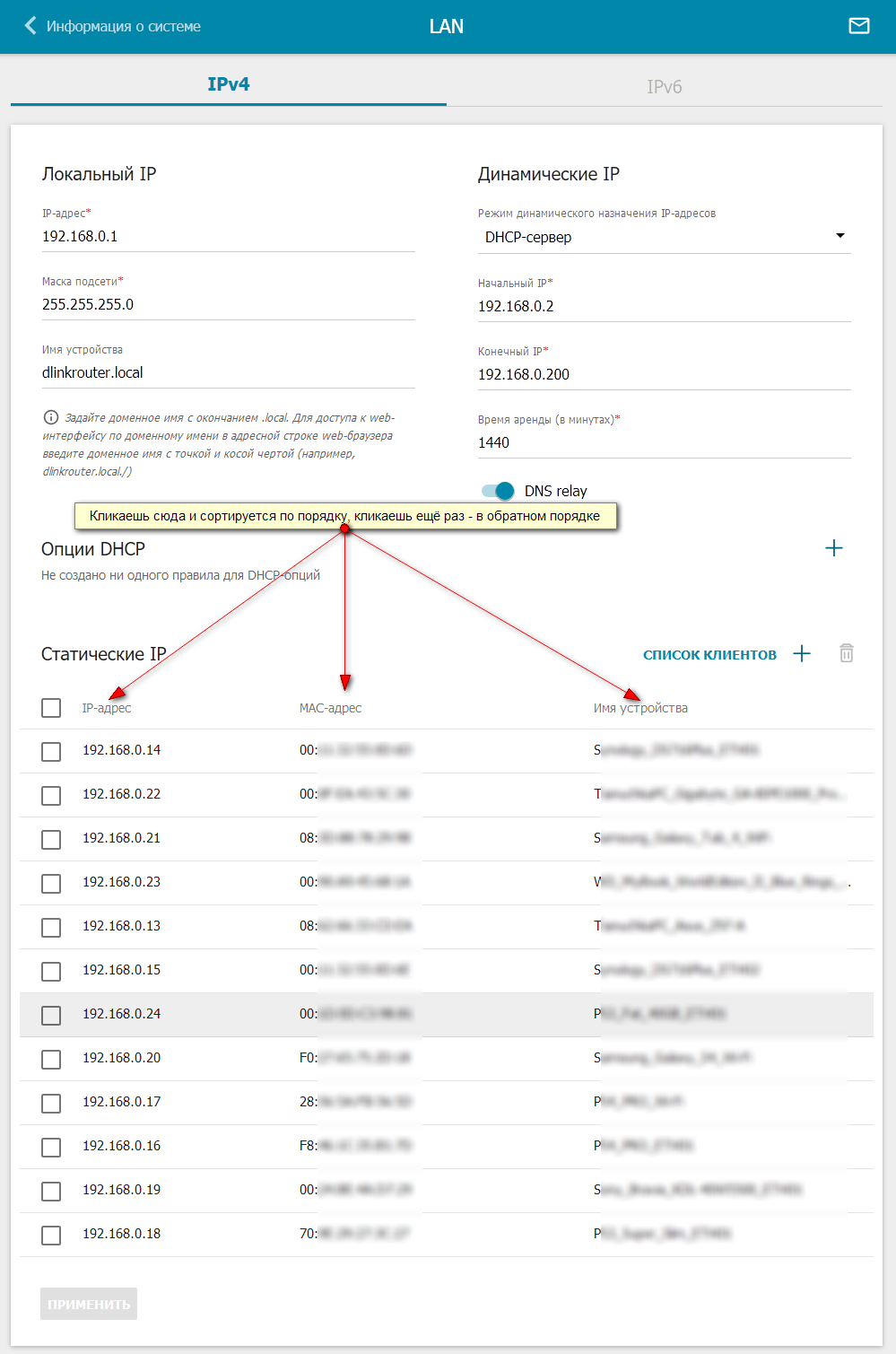The width and height of the screenshot is (896, 1354).
Task: Click the back arrow icon in header
Action: pos(30,26)
